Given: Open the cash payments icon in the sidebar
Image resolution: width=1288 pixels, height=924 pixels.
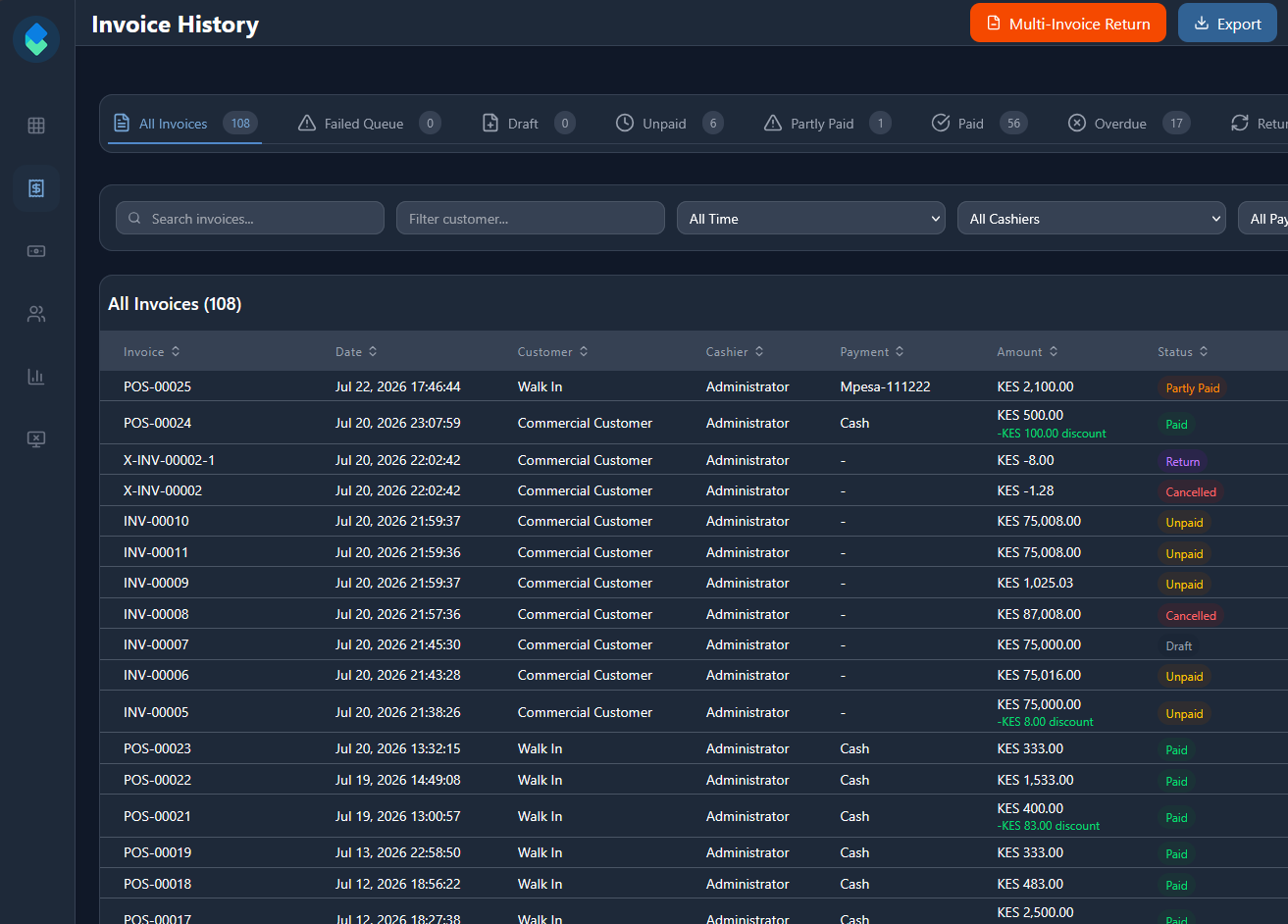Looking at the screenshot, I should coord(36,251).
